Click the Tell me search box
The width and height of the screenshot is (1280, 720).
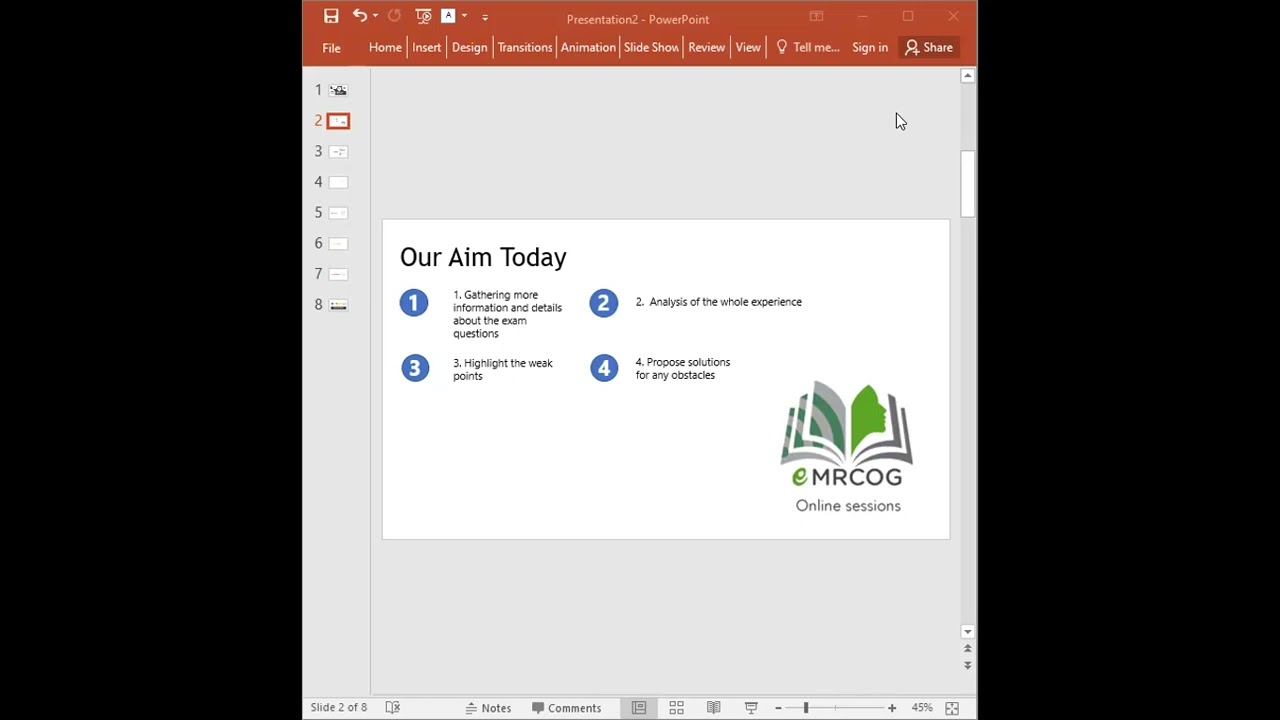(x=807, y=48)
